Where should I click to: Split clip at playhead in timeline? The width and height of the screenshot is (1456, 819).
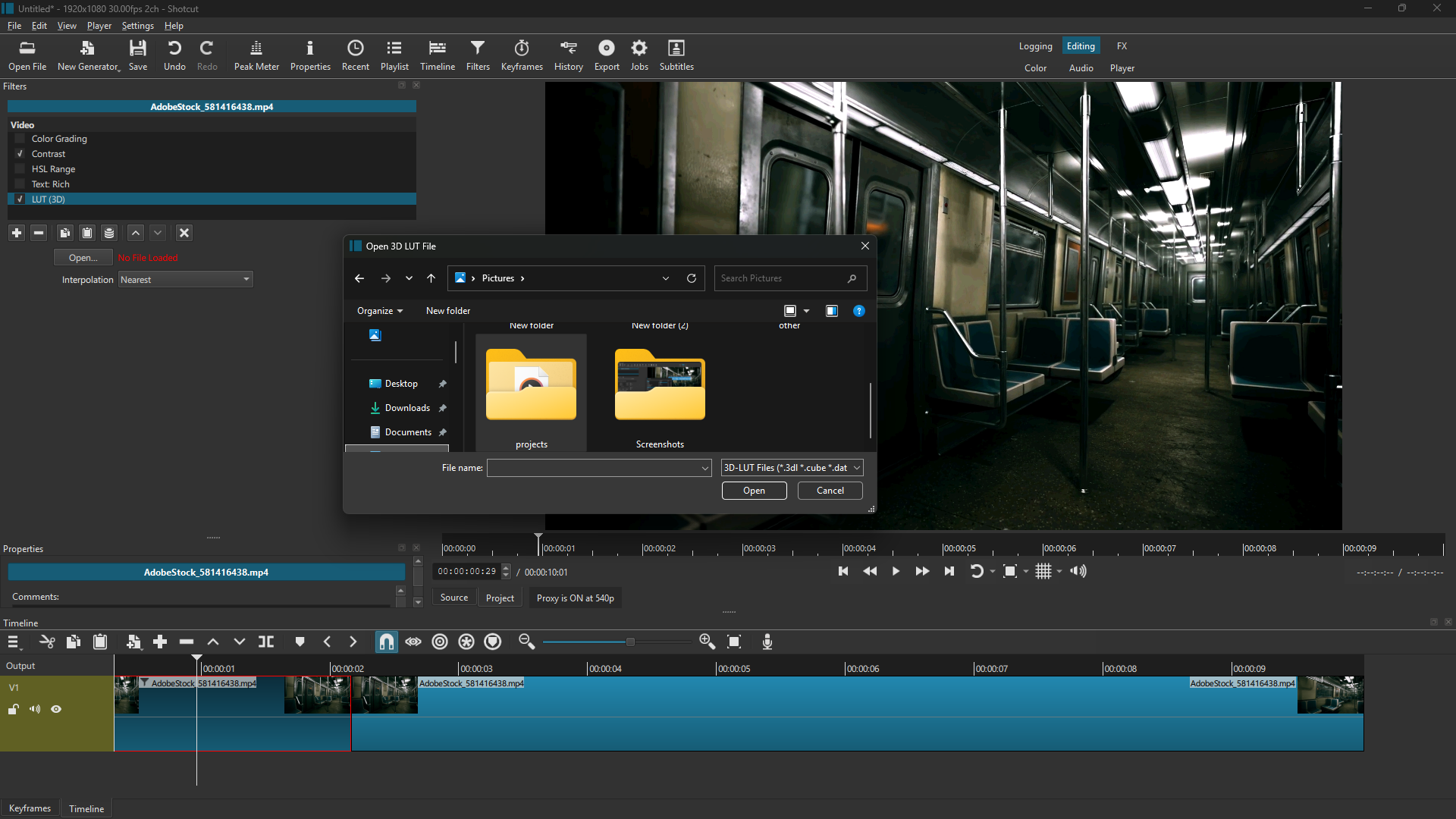pyautogui.click(x=266, y=642)
